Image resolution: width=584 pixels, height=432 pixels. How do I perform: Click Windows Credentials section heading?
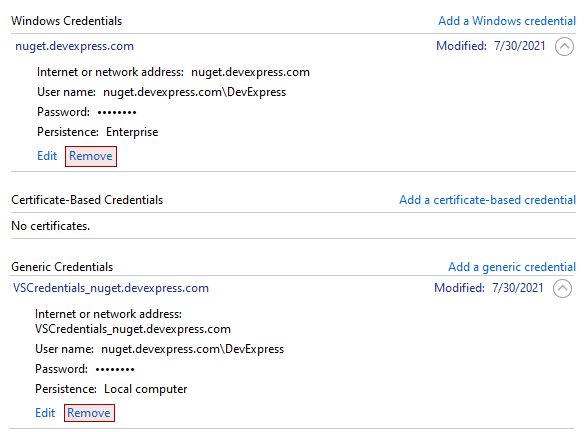[x=66, y=21]
